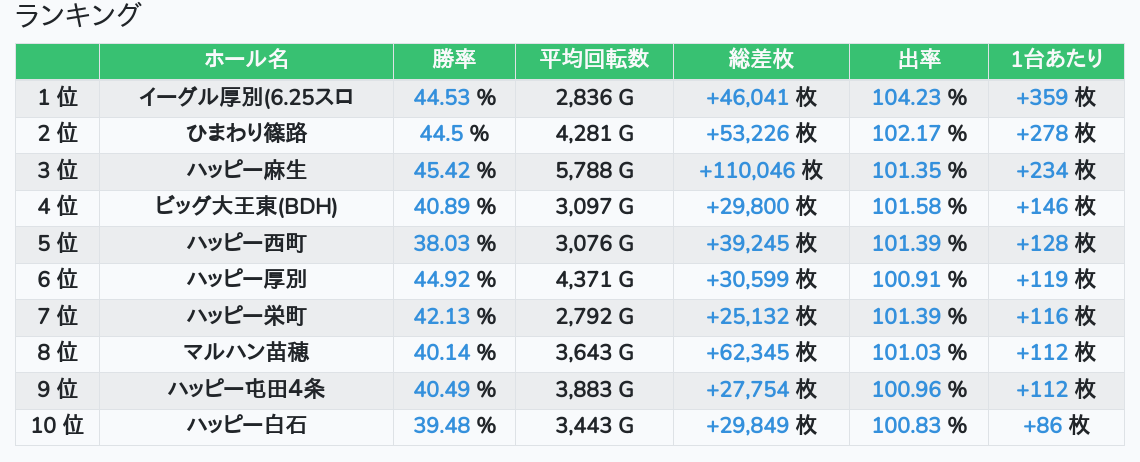Select the 平均回転数 column header
Image resolution: width=1140 pixels, height=462 pixels.
point(594,60)
